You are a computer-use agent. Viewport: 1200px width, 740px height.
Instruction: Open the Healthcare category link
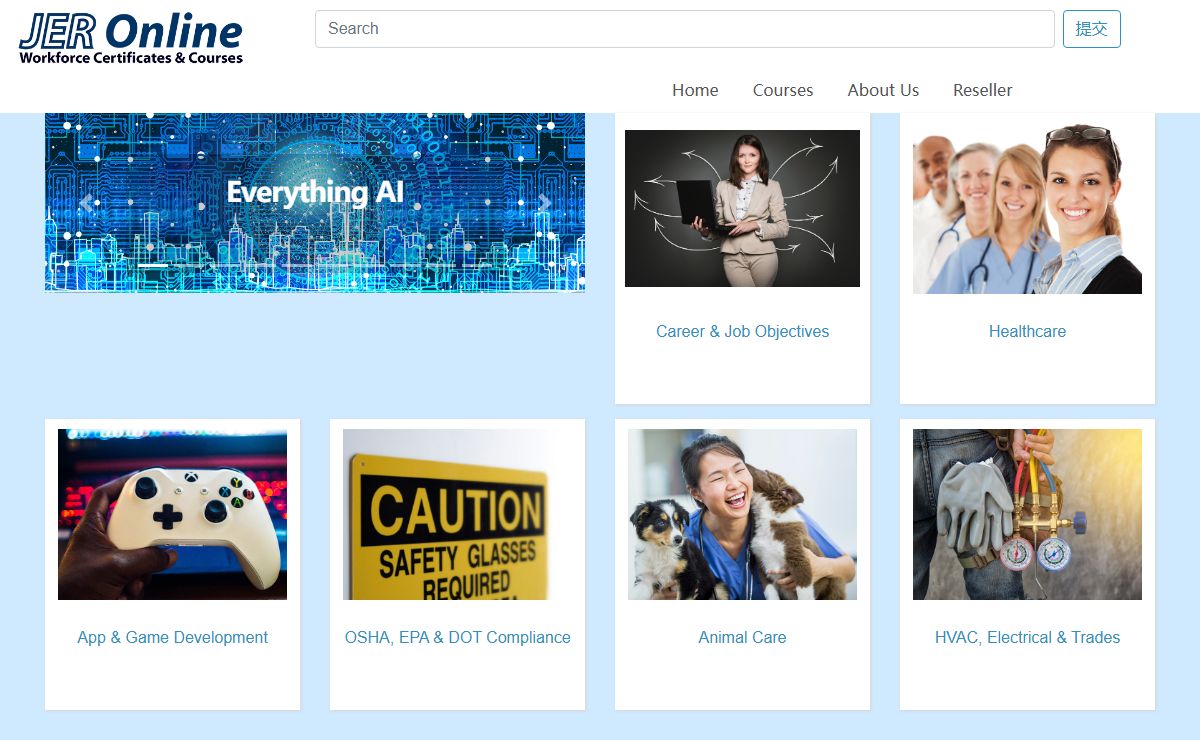(1027, 331)
